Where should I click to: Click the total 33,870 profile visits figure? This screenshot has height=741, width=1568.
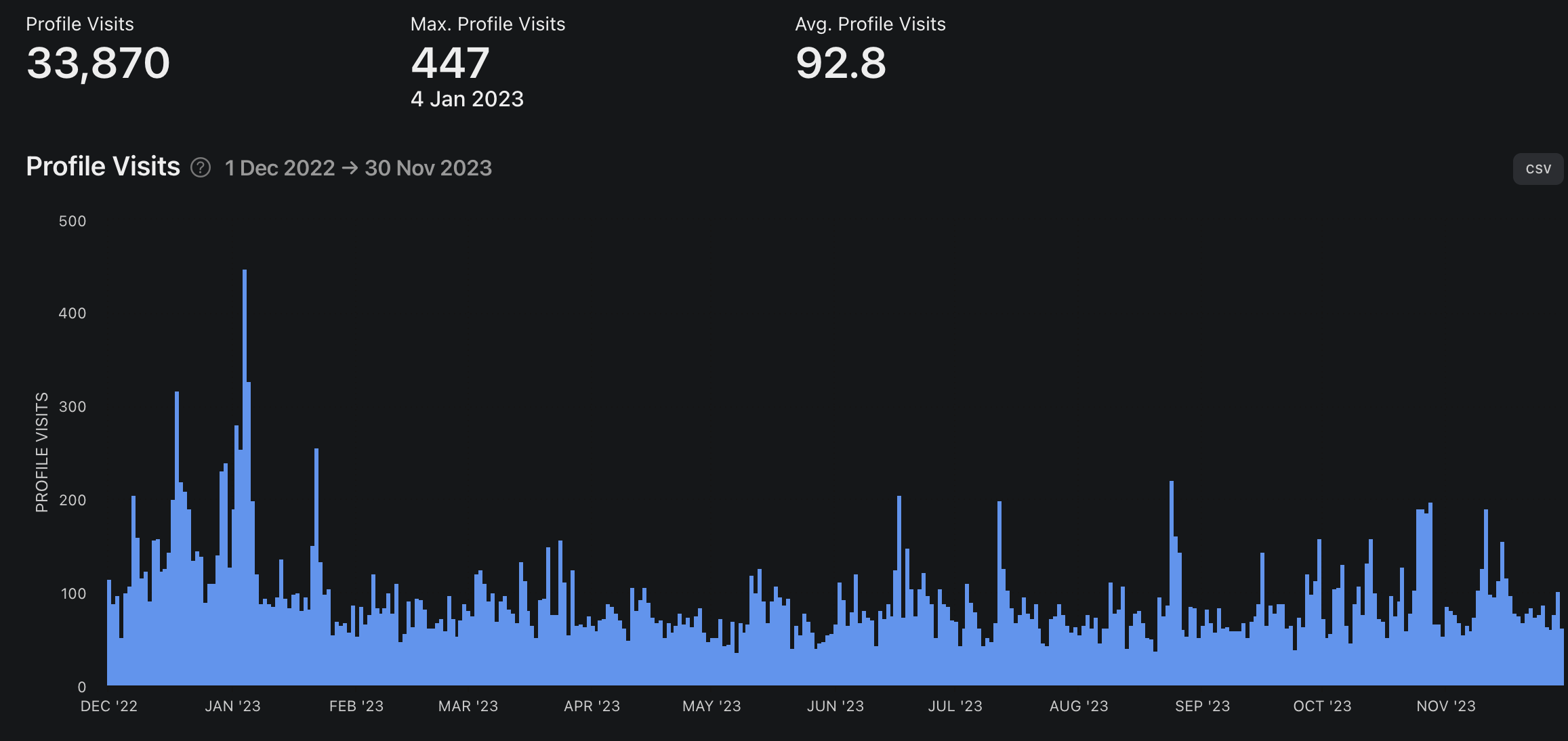point(98,63)
